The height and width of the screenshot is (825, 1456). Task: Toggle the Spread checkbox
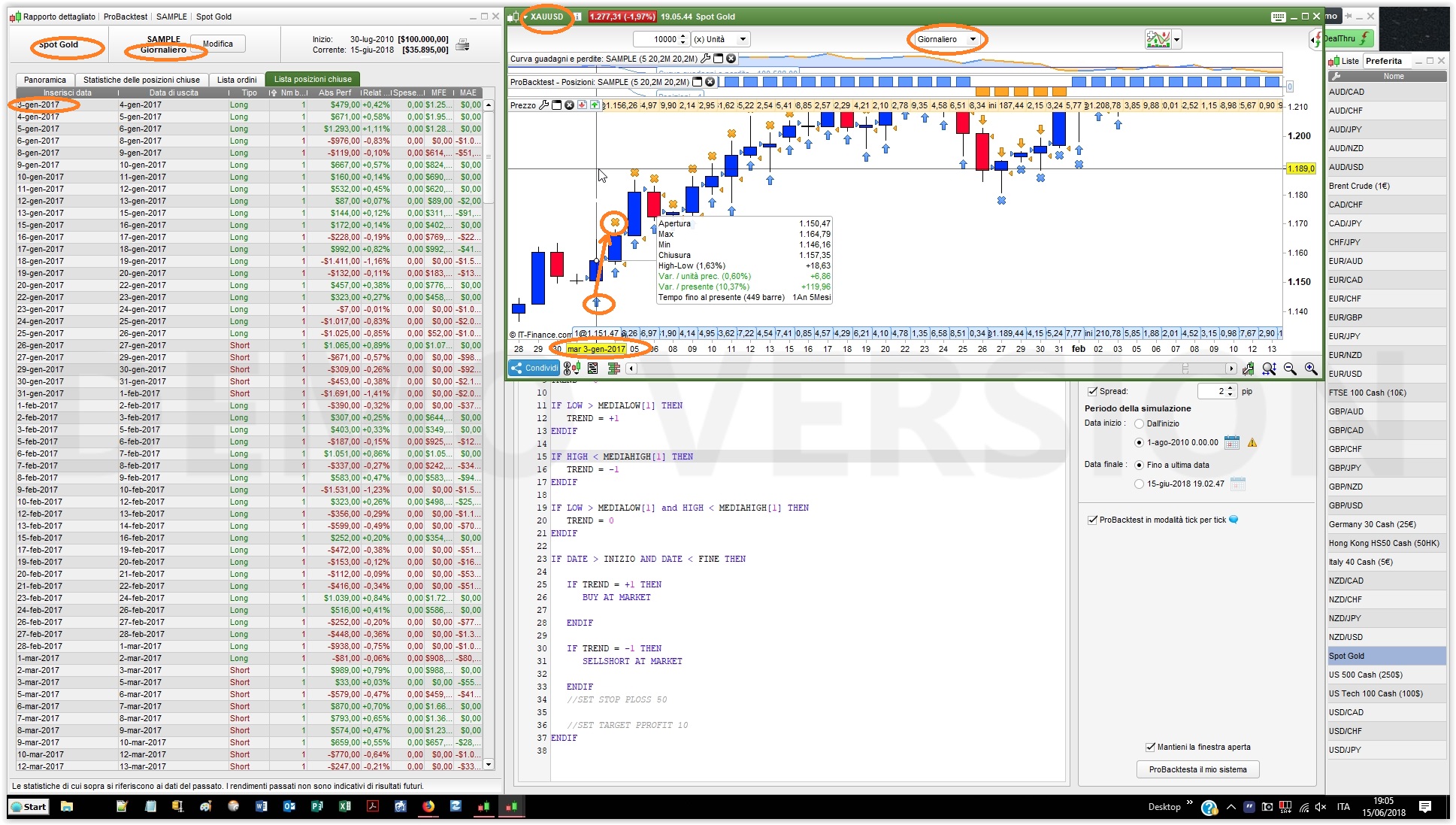pyautogui.click(x=1092, y=391)
